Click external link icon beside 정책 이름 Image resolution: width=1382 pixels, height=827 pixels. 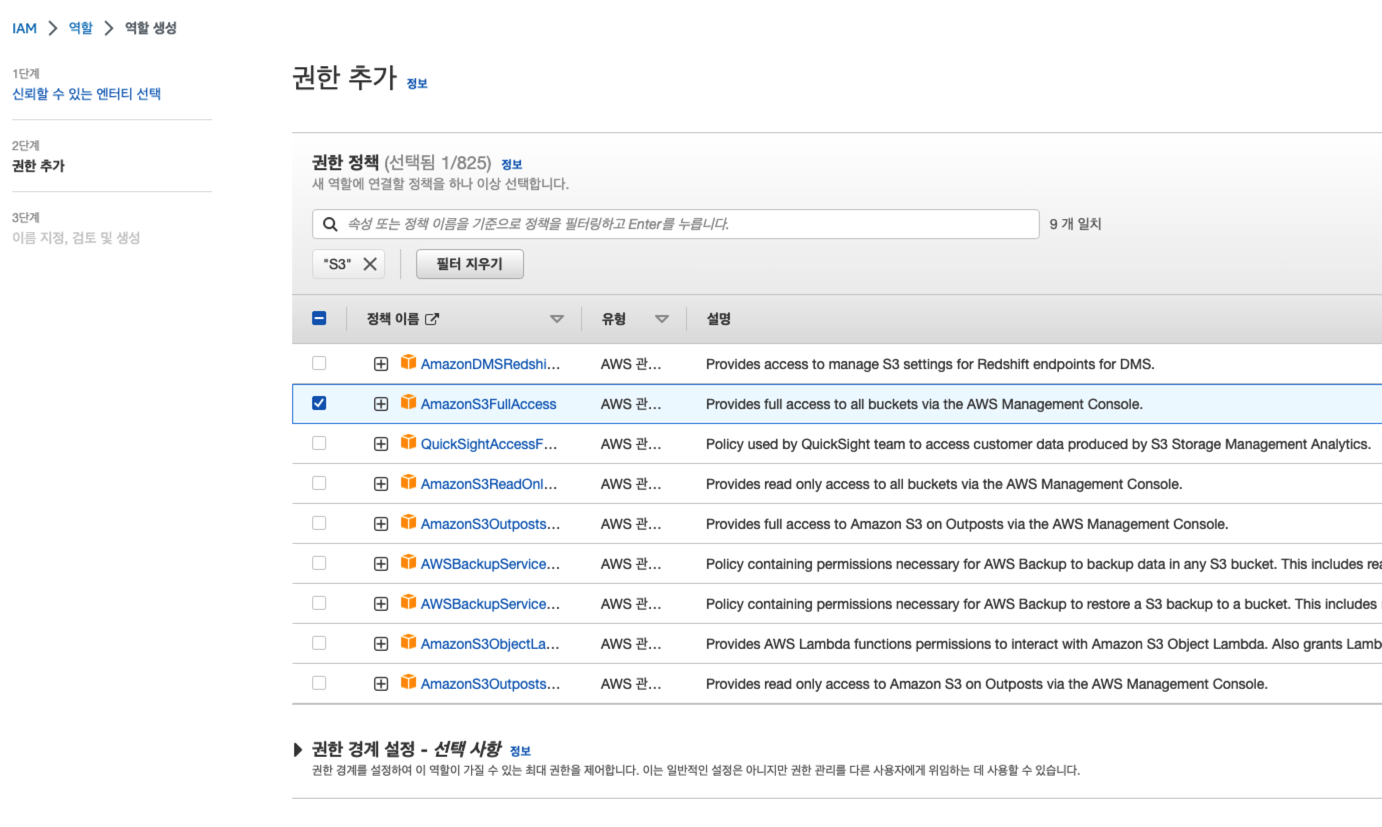click(432, 319)
